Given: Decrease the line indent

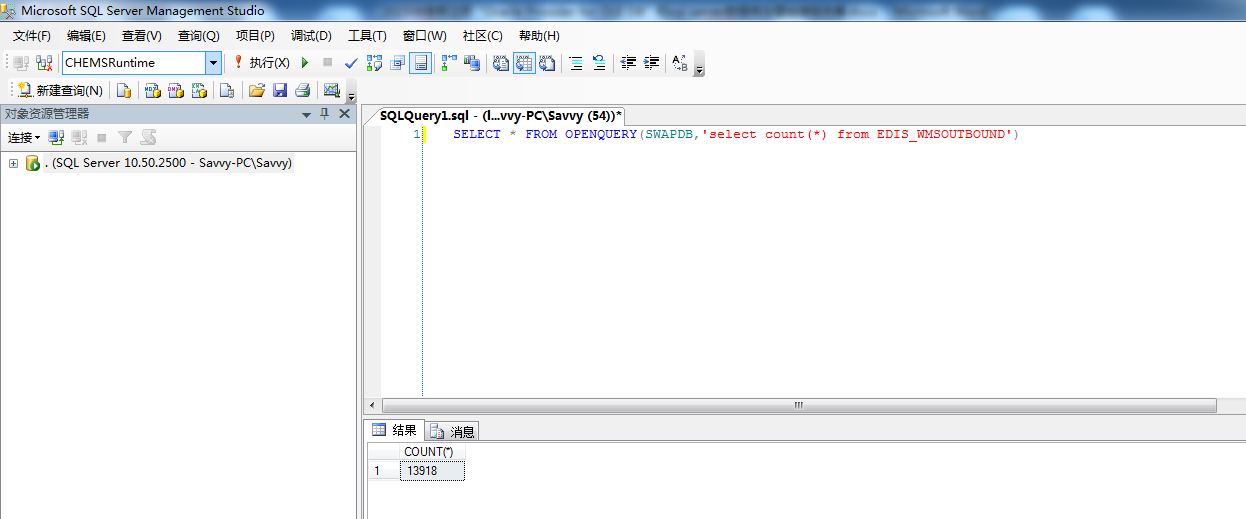Looking at the screenshot, I should [x=629, y=63].
